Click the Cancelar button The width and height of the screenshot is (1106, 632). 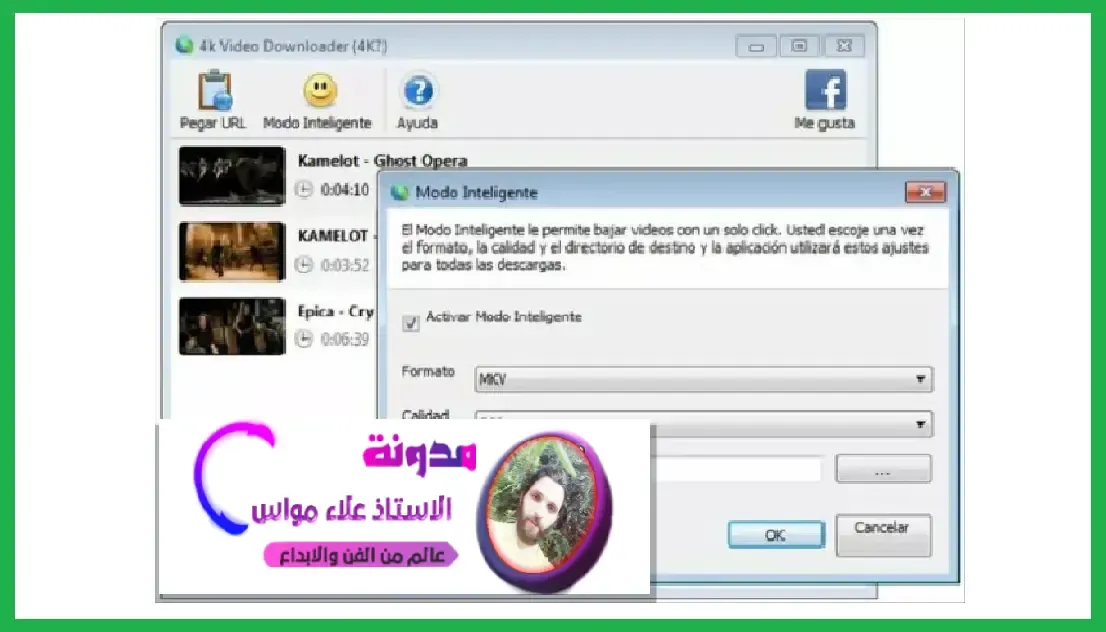tap(883, 535)
